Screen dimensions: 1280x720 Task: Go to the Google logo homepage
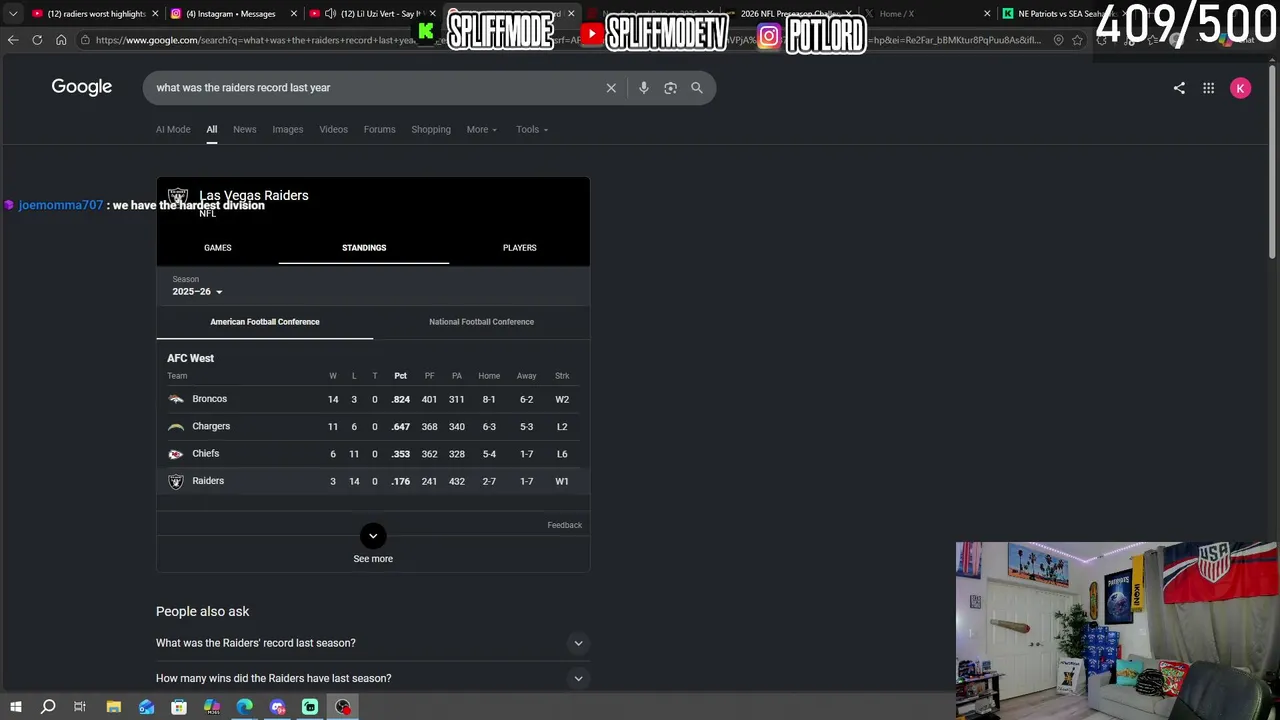pyautogui.click(x=82, y=87)
